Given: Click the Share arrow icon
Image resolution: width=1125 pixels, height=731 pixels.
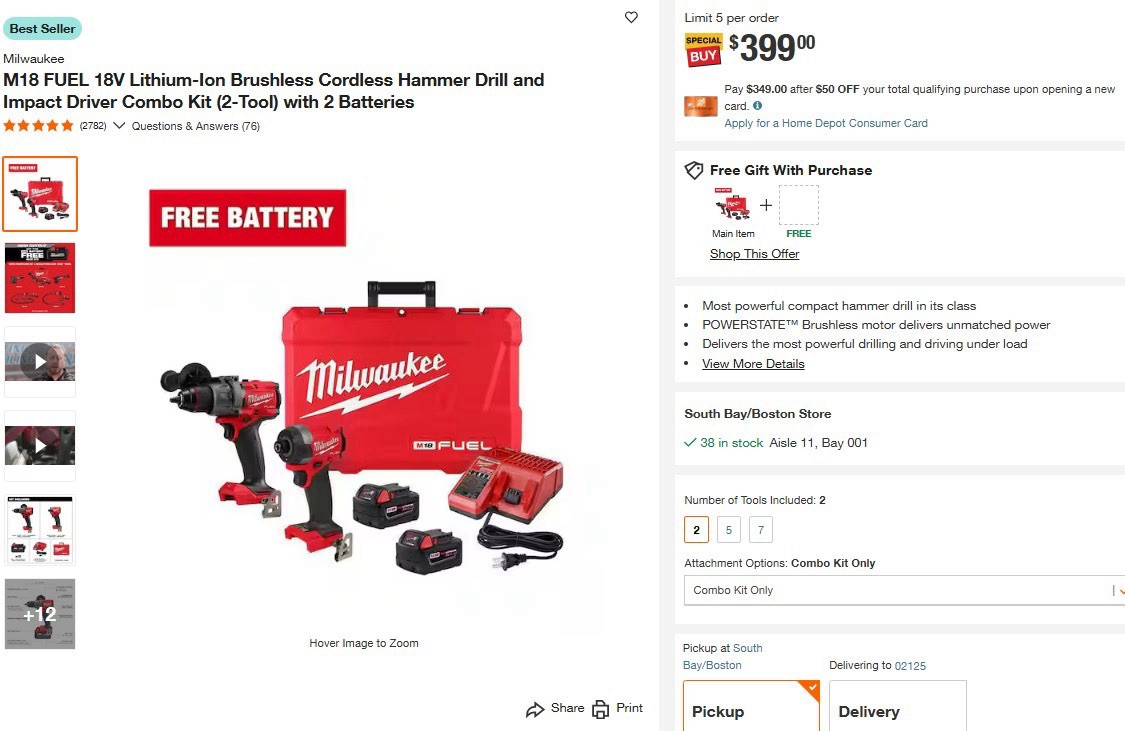Looking at the screenshot, I should (535, 709).
